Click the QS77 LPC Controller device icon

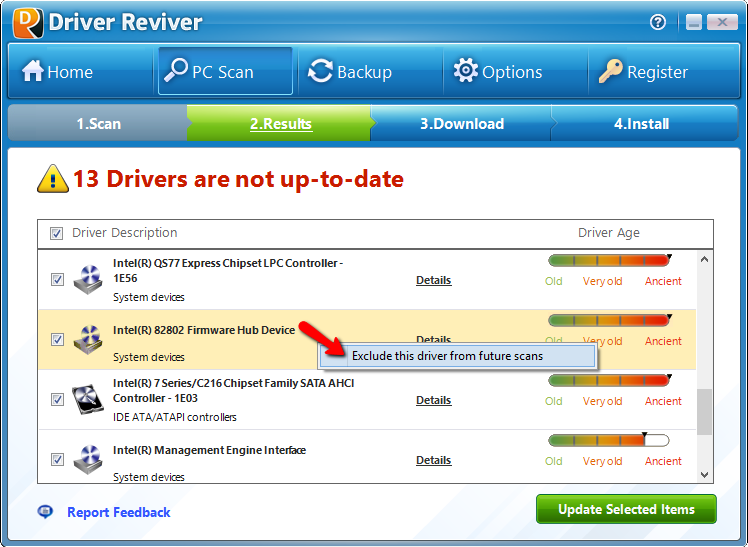pos(88,279)
